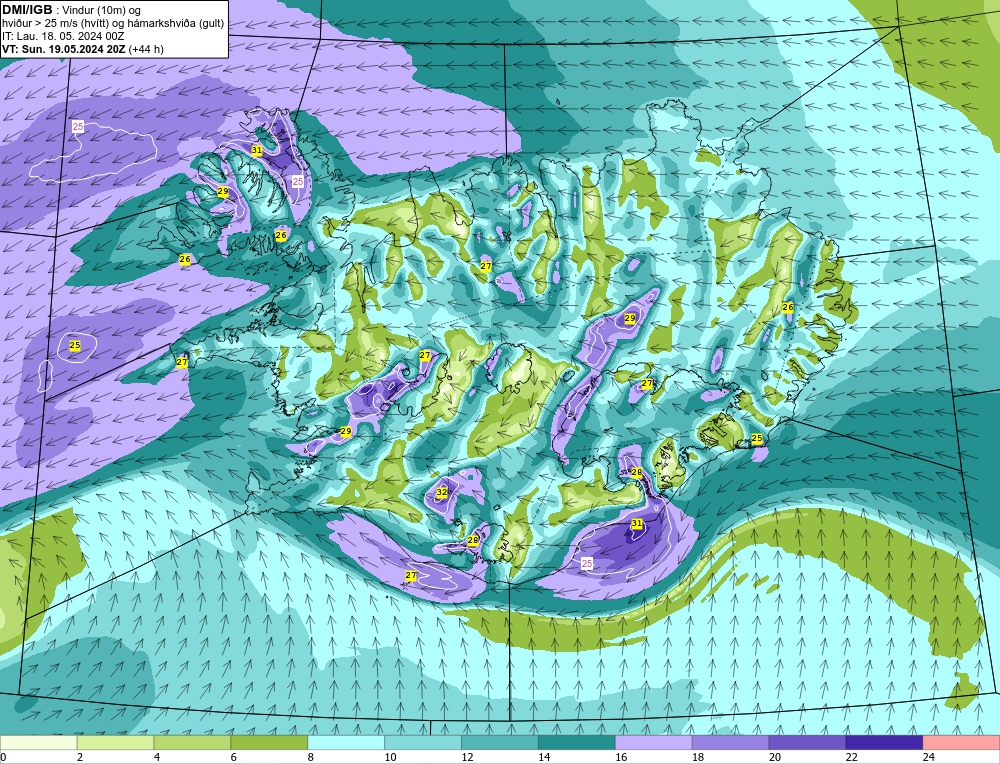Click the light cyan 8–10 m/s legend swatch
The image size is (1000, 764).
(346, 743)
